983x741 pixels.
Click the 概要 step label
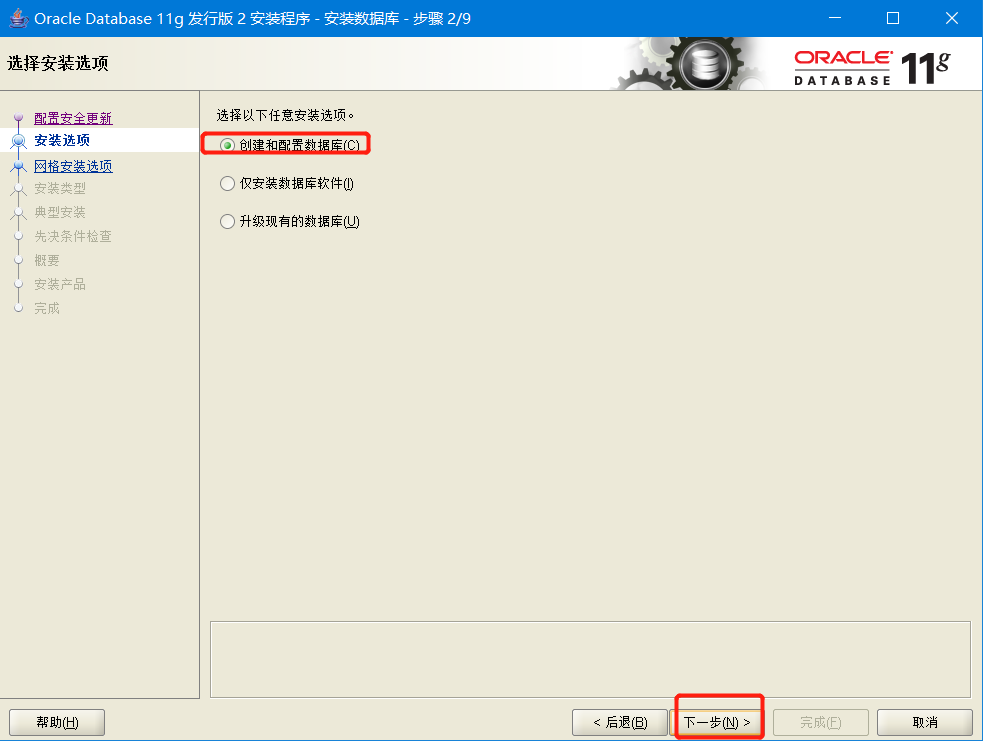(x=47, y=260)
